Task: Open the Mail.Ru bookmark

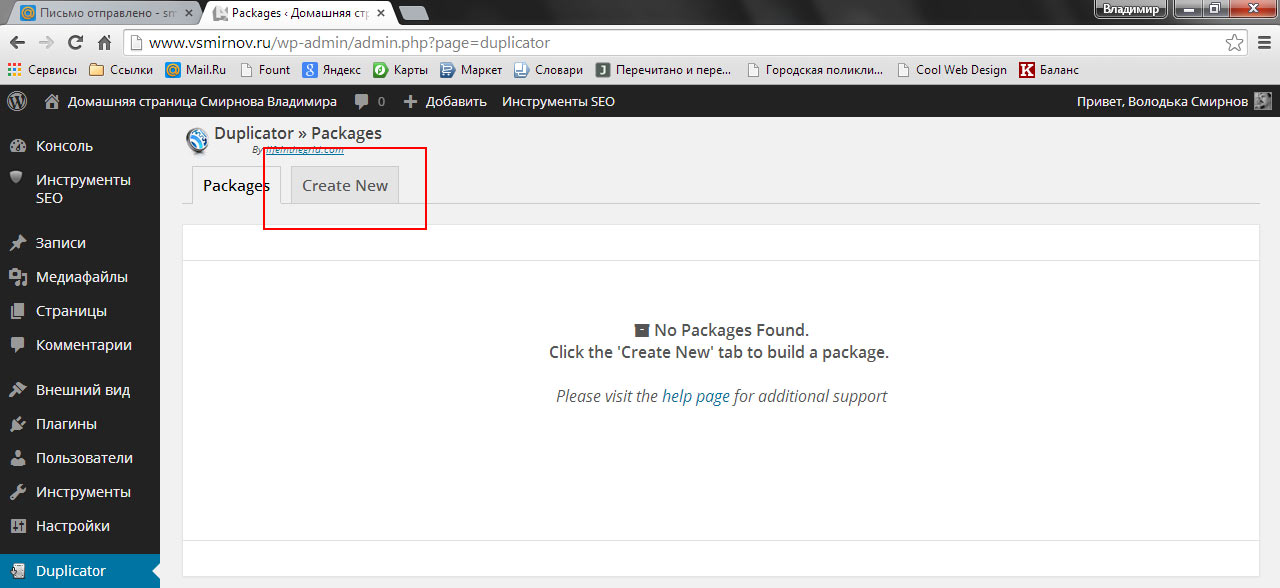Action: click(196, 70)
